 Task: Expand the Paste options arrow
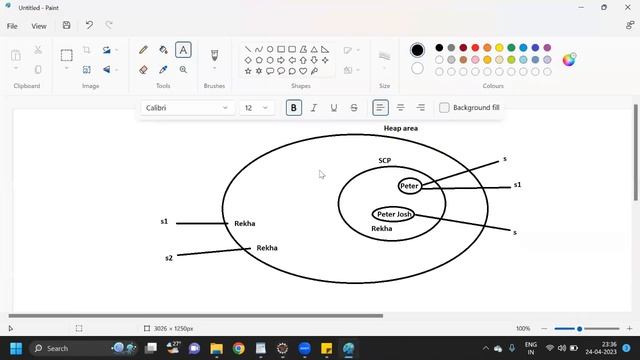pyautogui.click(x=16, y=68)
